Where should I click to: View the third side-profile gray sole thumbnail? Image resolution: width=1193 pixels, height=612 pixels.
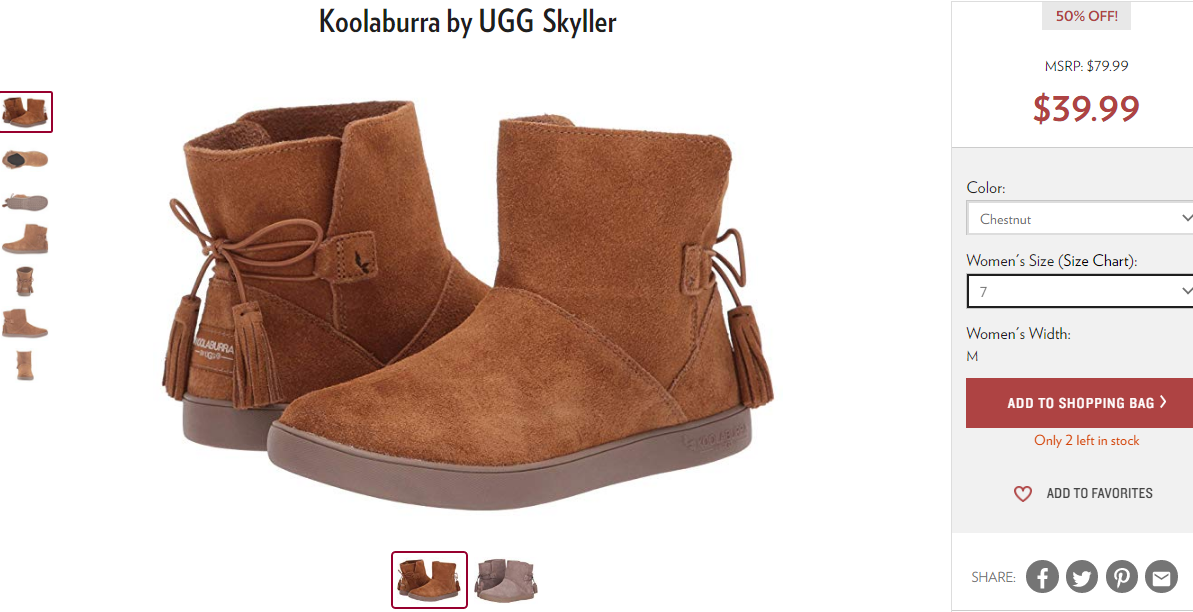click(25, 202)
